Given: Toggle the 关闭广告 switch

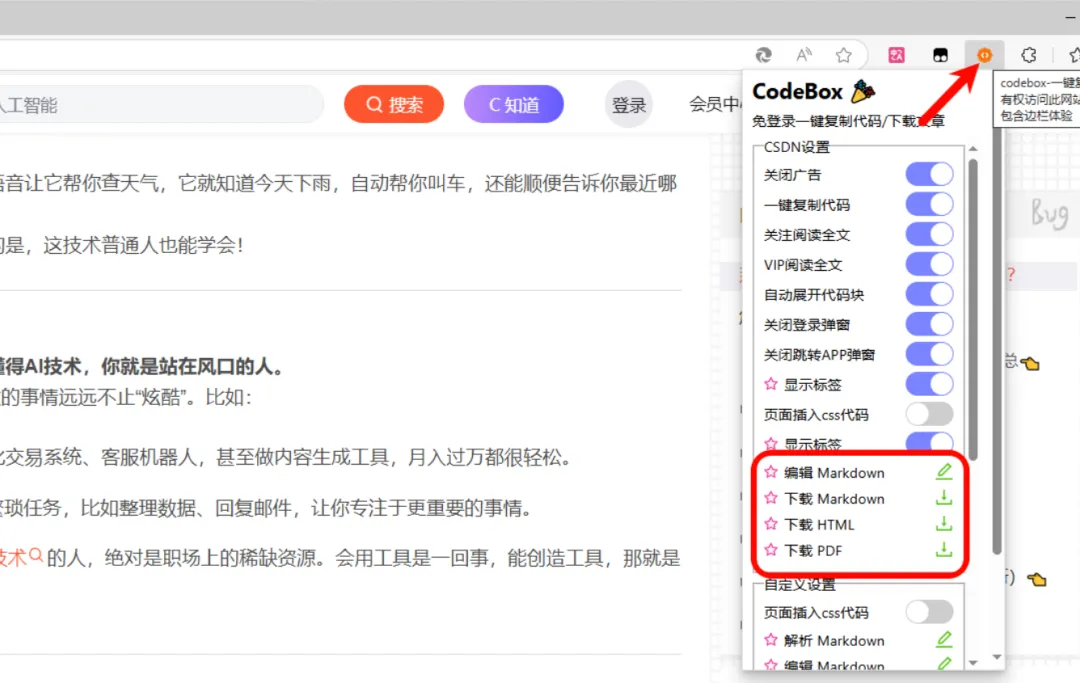Looking at the screenshot, I should click(x=929, y=174).
